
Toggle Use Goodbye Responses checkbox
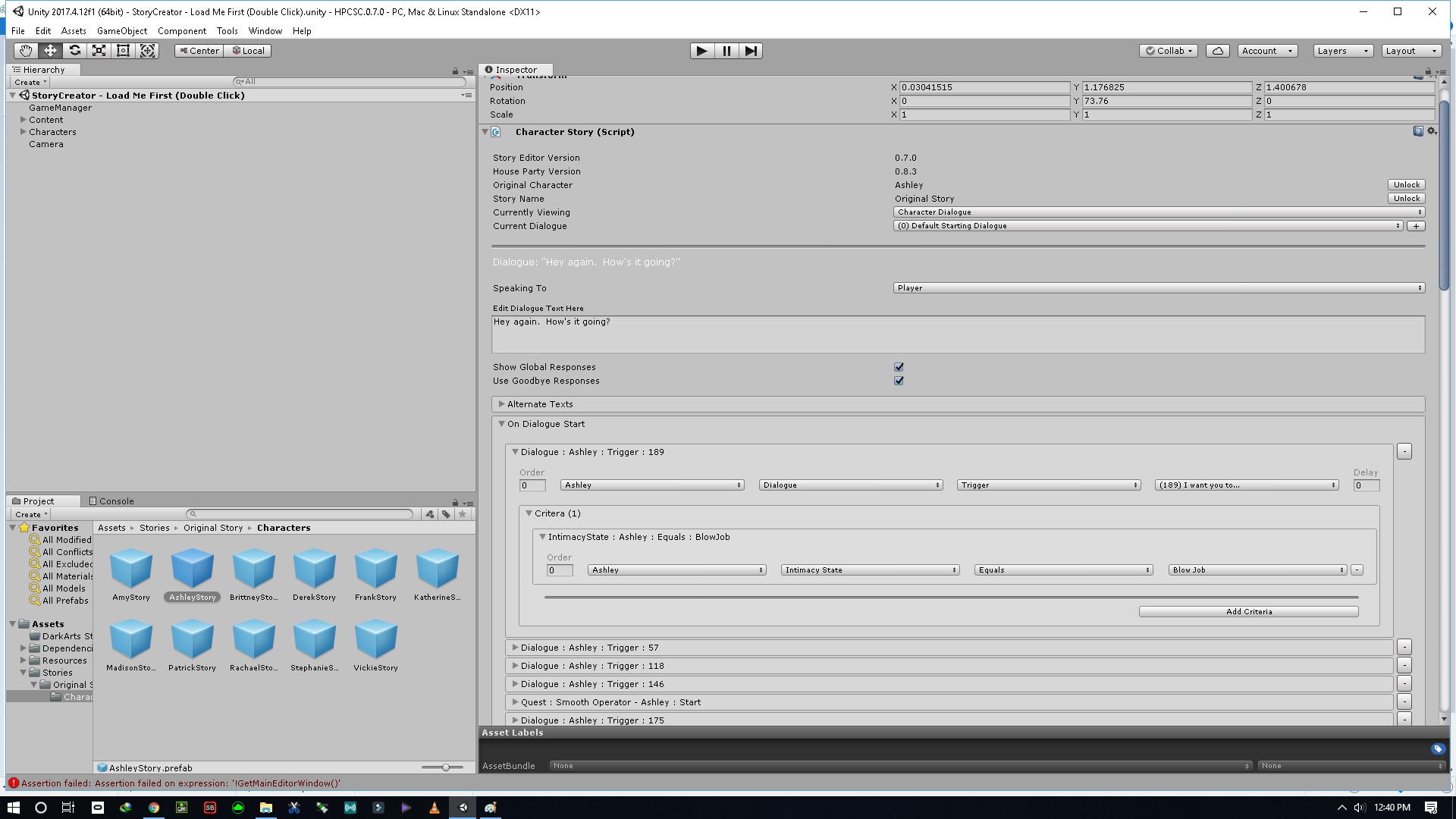tap(899, 381)
